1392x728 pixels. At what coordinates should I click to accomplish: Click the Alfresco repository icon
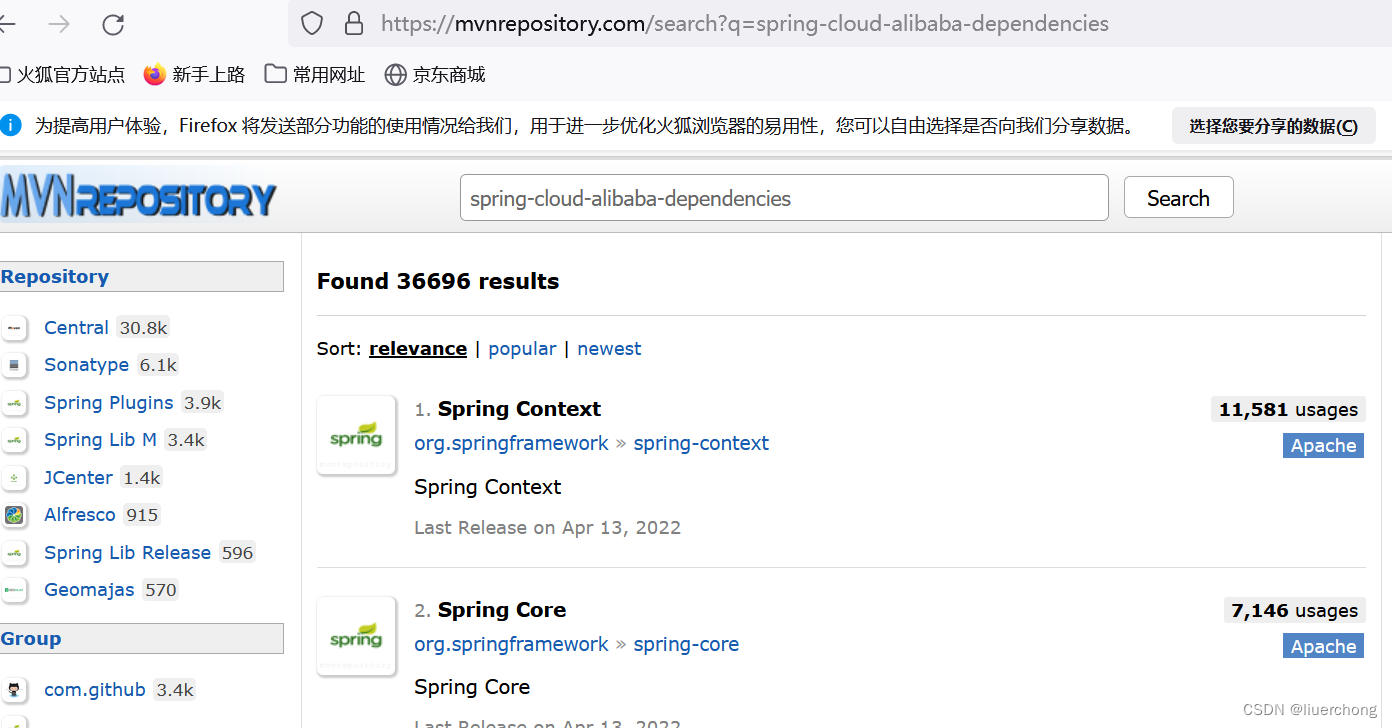click(14, 515)
